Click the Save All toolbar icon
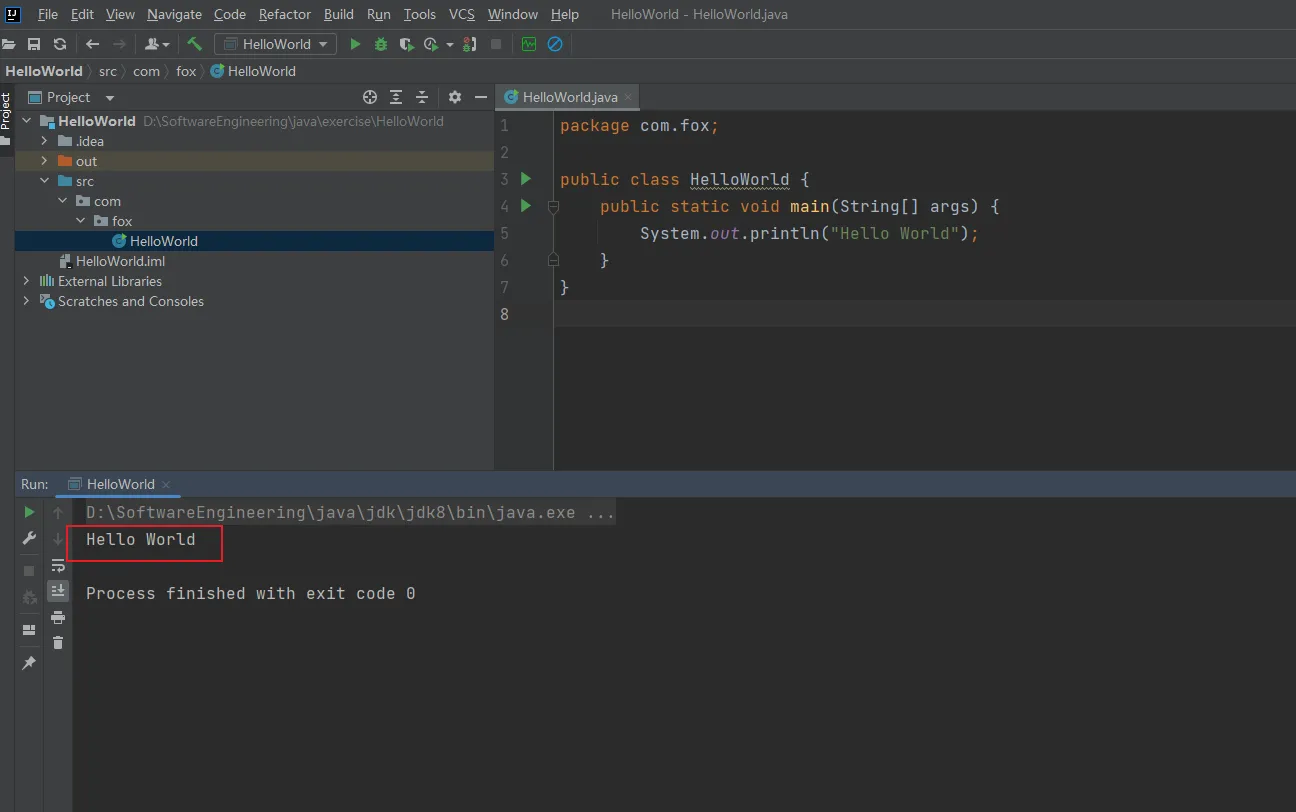Screen dimensions: 1296x812 [x=34, y=44]
